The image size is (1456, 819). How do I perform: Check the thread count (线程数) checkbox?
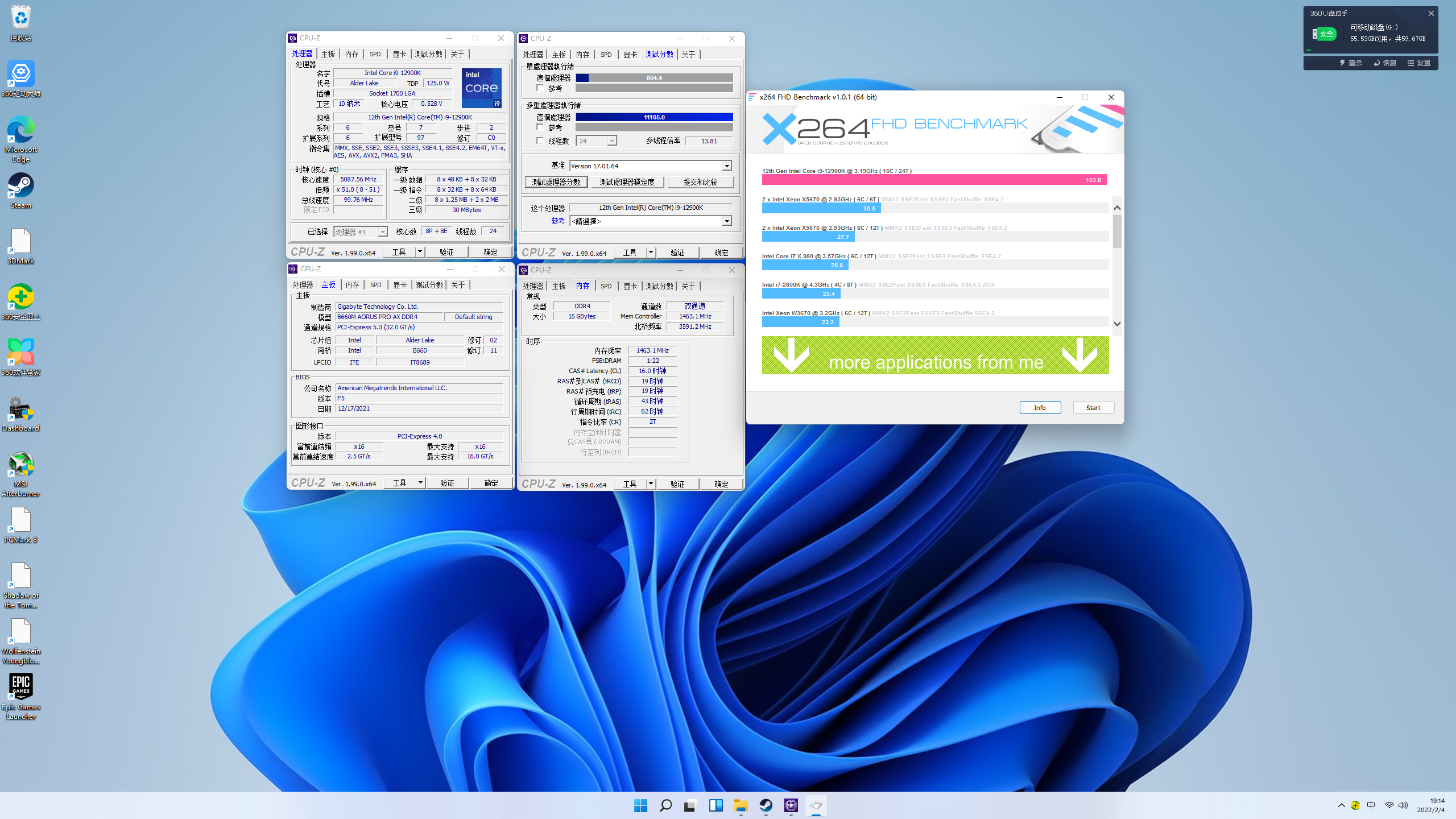pos(540,140)
